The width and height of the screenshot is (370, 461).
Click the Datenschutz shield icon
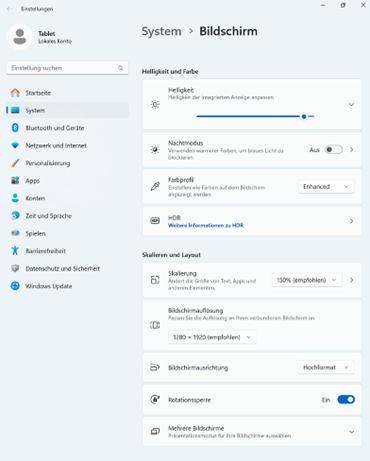tap(15, 268)
